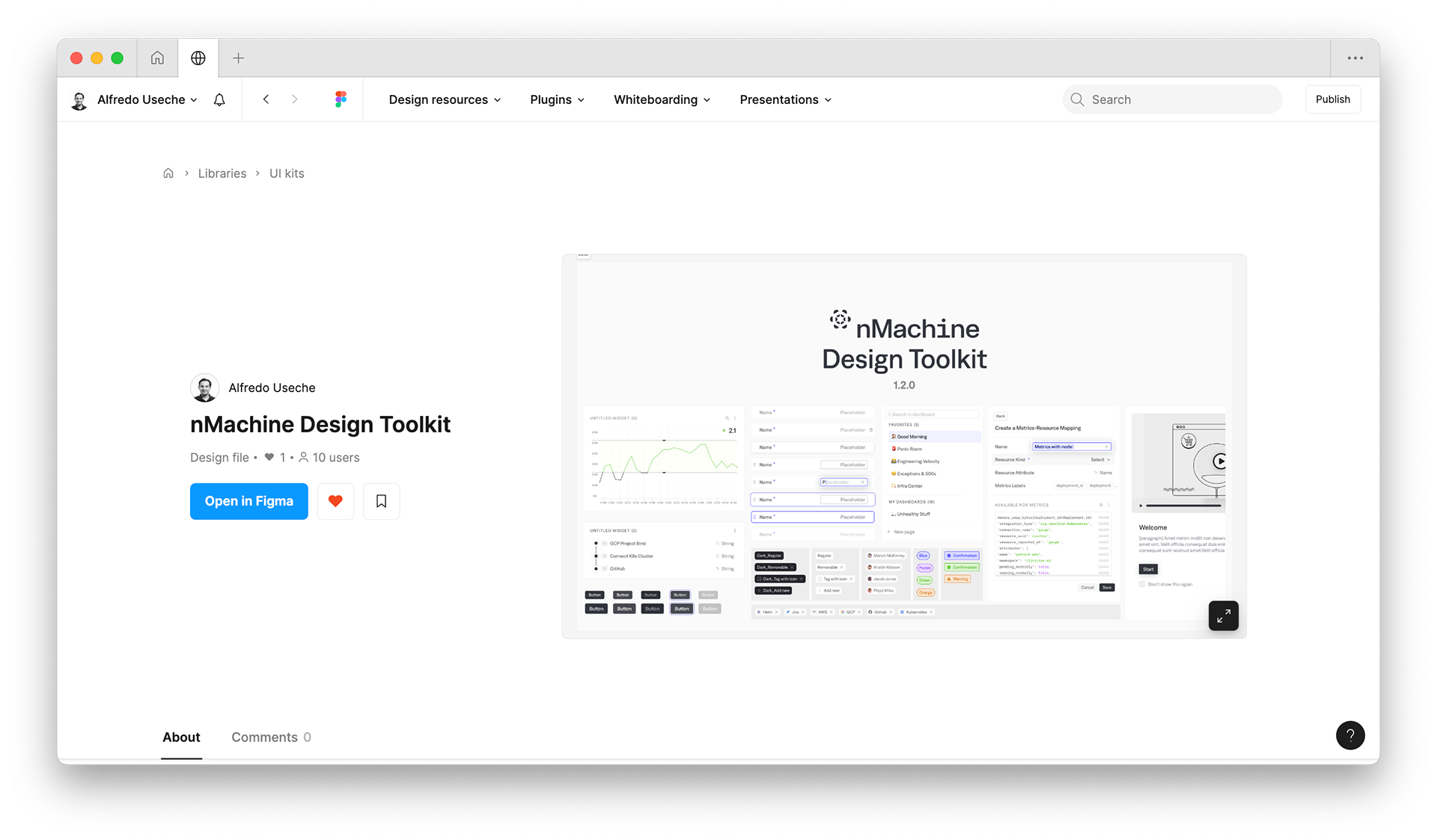This screenshot has width=1437, height=840.
Task: Open the notifications bell
Action: coord(219,99)
